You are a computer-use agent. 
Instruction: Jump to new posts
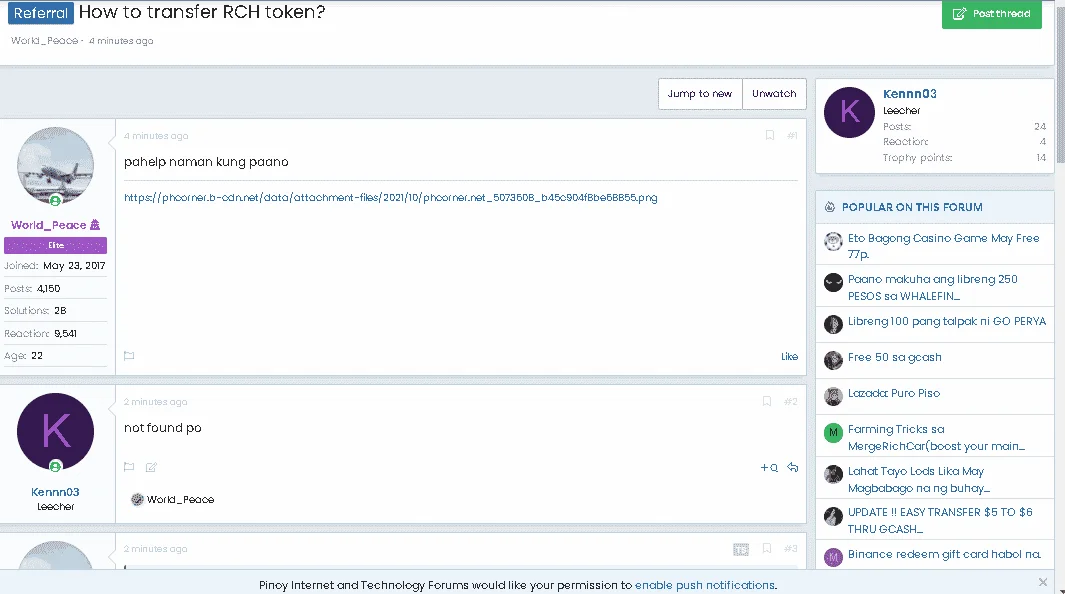700,94
